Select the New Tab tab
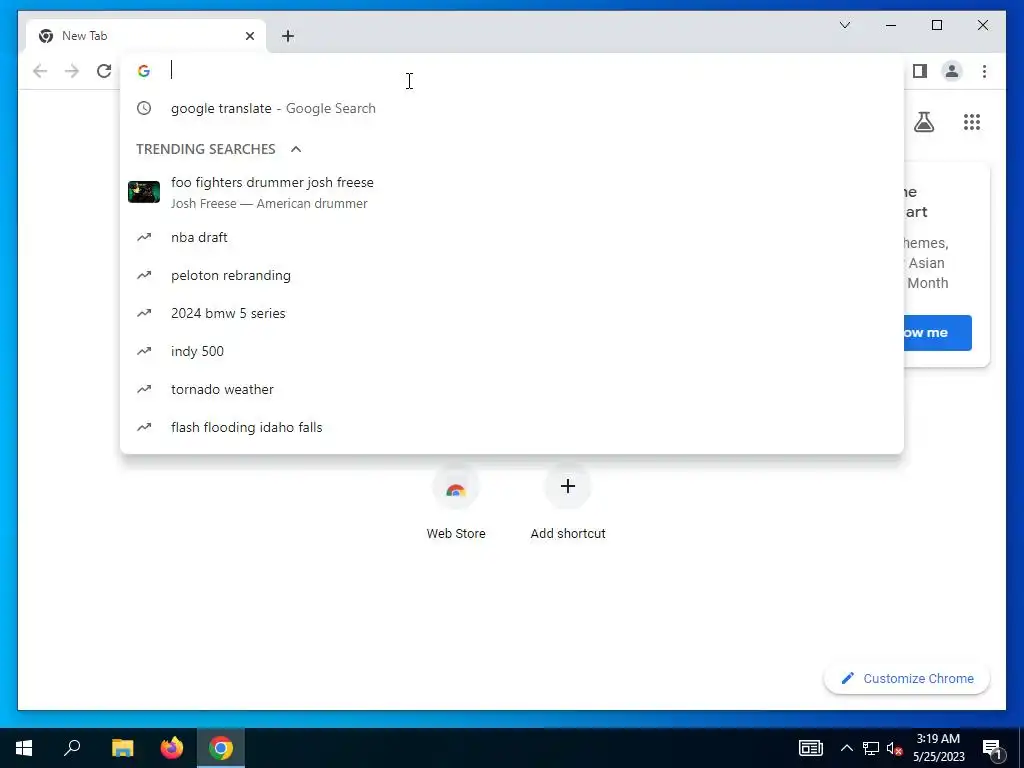 point(146,36)
